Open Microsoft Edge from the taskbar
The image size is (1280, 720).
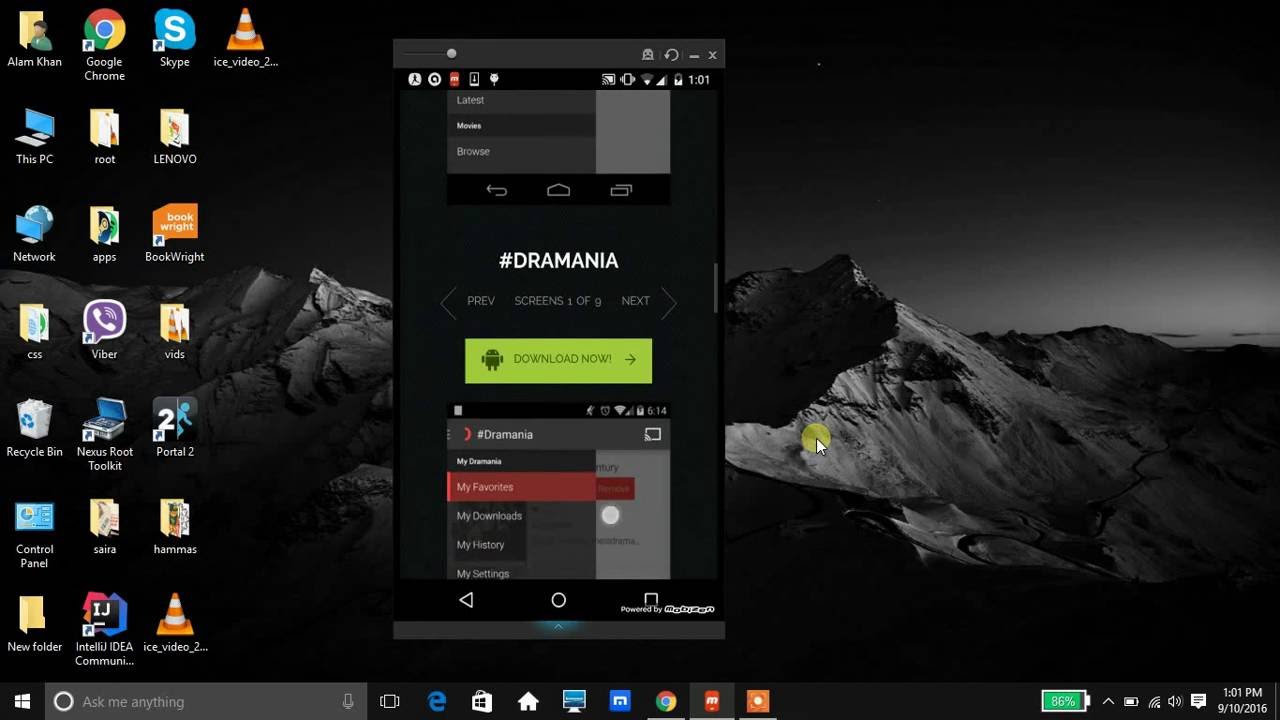click(437, 701)
